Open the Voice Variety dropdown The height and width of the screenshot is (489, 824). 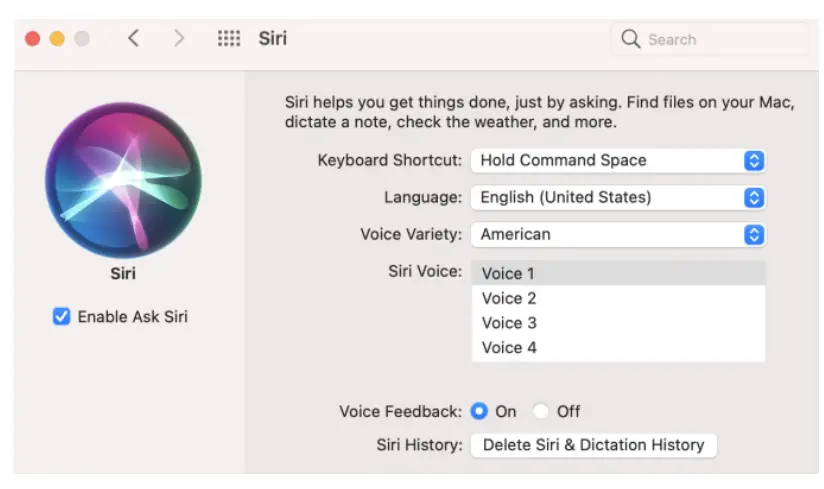[x=618, y=234]
